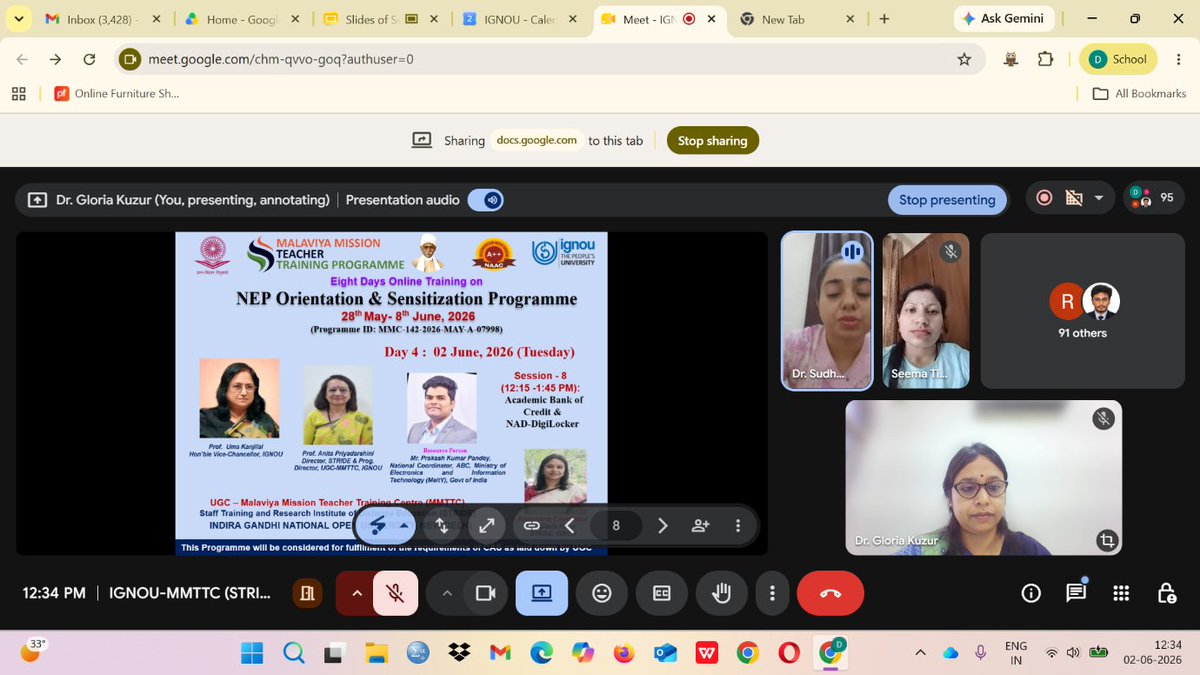This screenshot has width=1200, height=675.
Task: Toggle closed captions button
Action: [x=661, y=593]
